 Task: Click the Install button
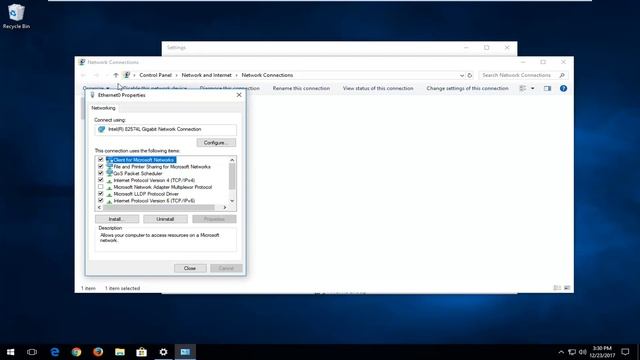[x=117, y=219]
